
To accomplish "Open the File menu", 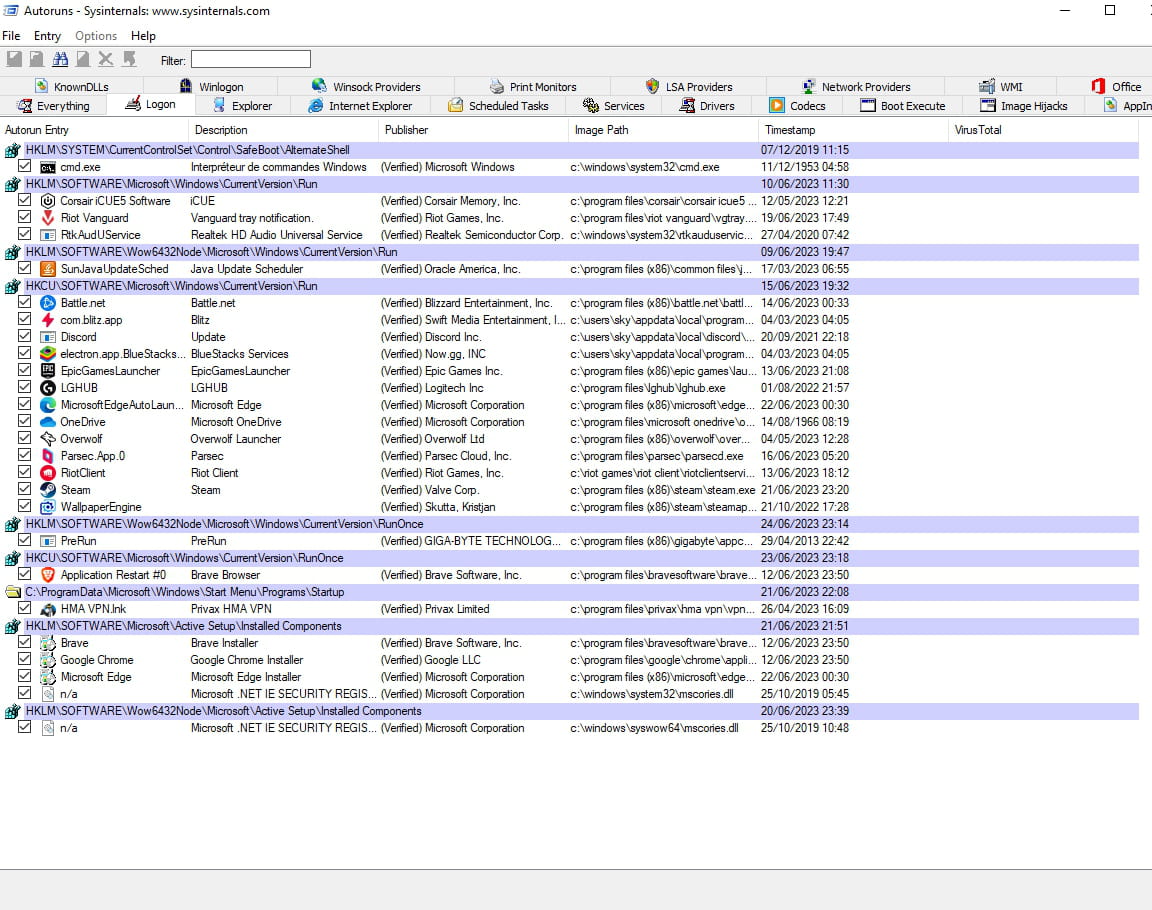I will 11,36.
